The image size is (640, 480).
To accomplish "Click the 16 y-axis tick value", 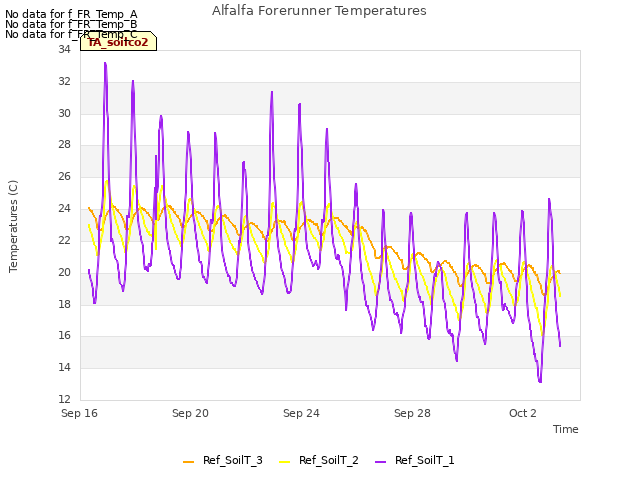I will 64,336.
